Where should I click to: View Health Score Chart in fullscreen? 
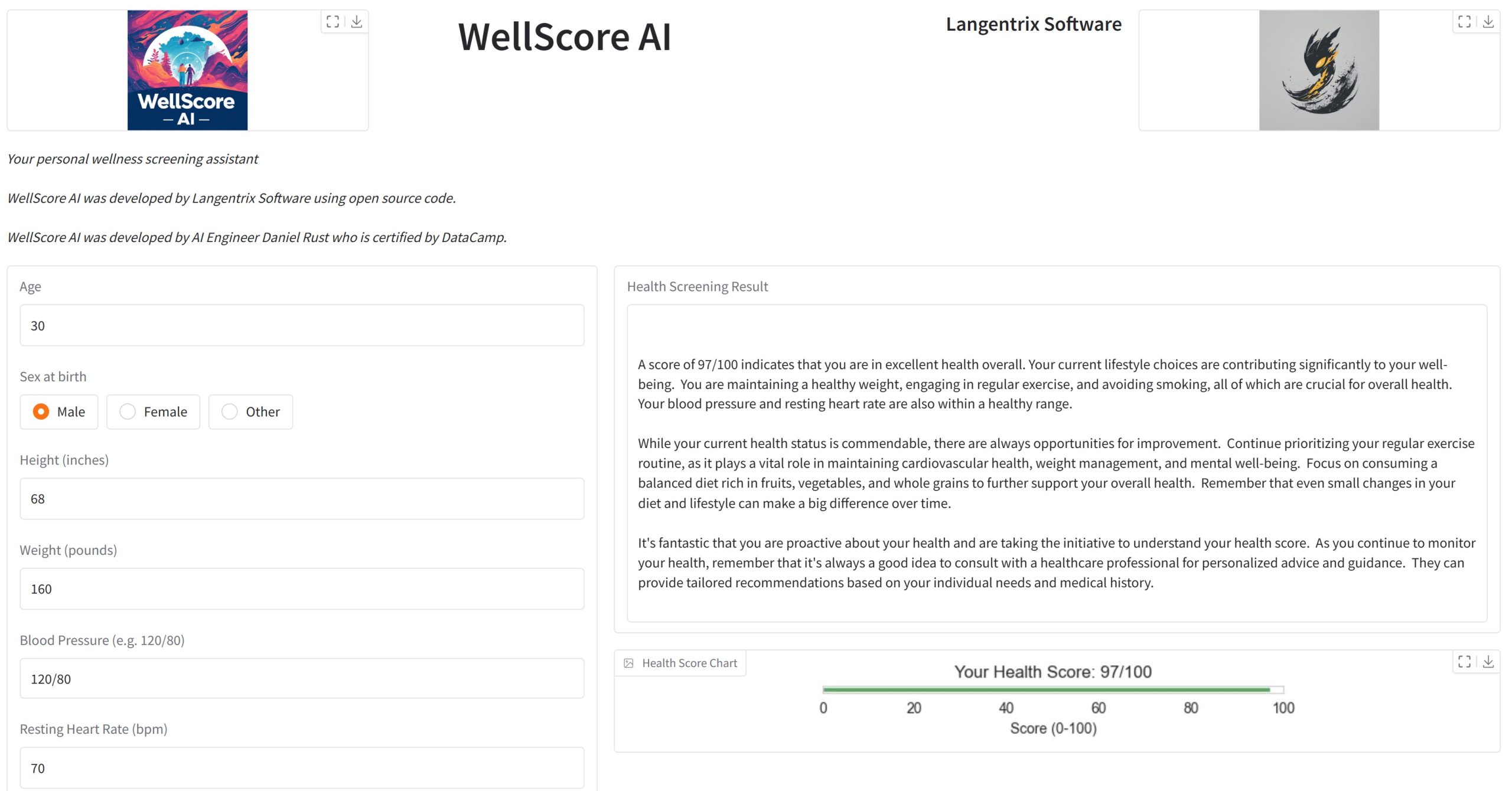(x=1464, y=662)
